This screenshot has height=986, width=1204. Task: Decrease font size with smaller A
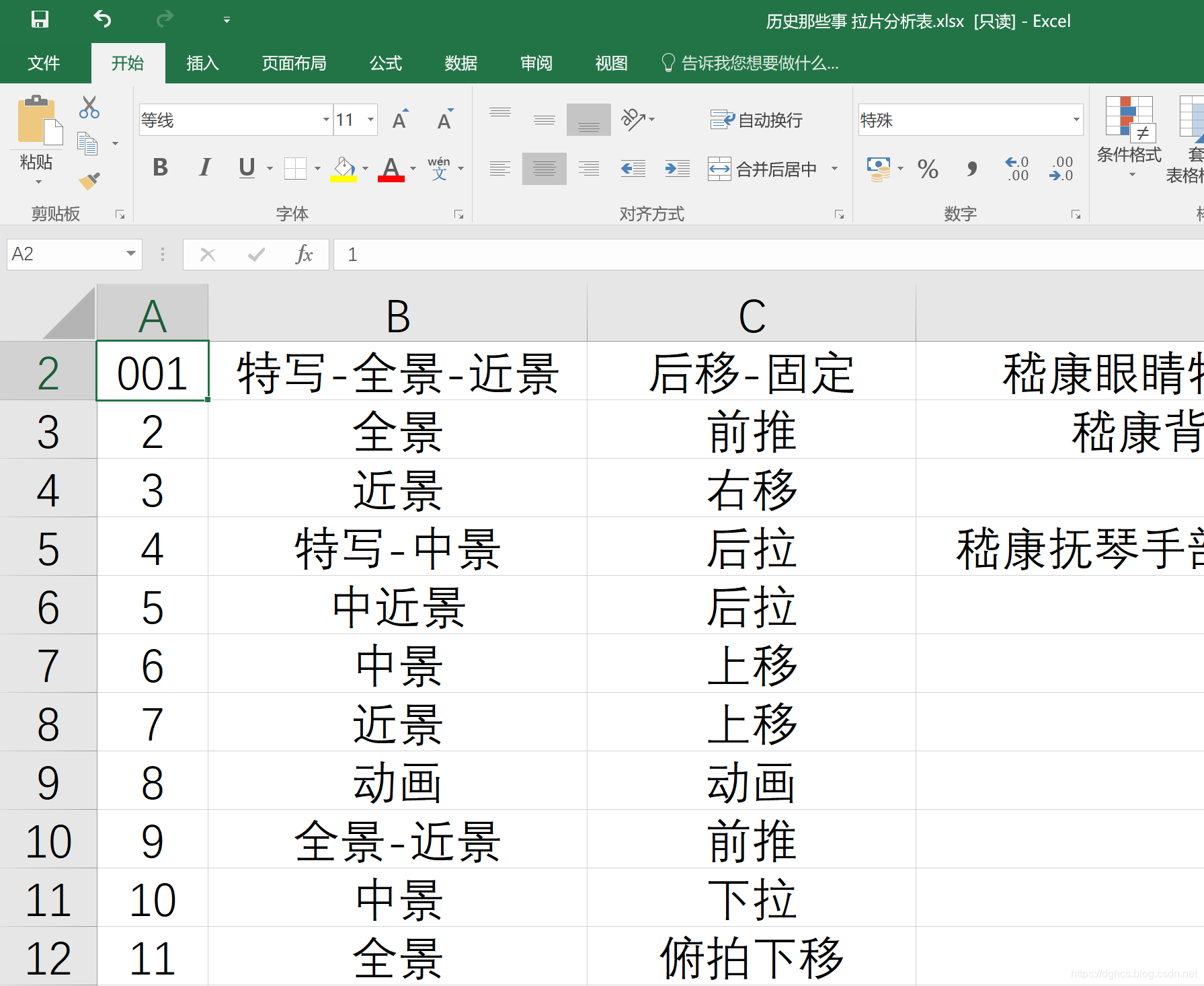[445, 119]
